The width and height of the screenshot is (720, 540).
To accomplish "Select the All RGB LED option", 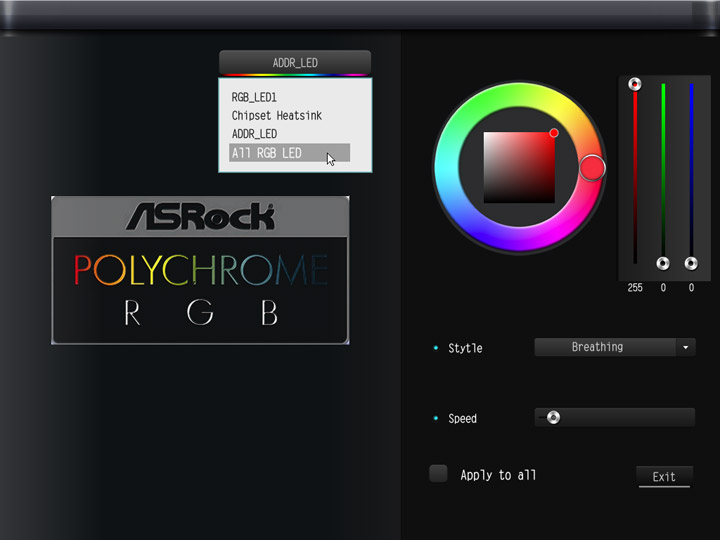I will pos(289,153).
